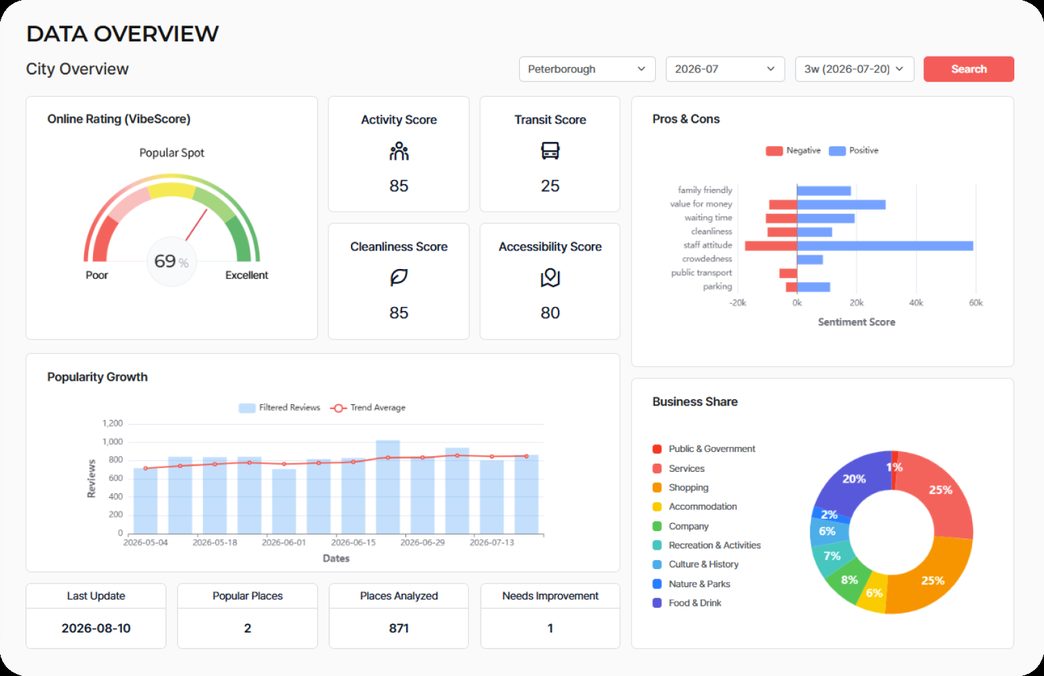Click the Activity Score value 85
Image resolution: width=1044 pixels, height=676 pixels.
coord(399,186)
